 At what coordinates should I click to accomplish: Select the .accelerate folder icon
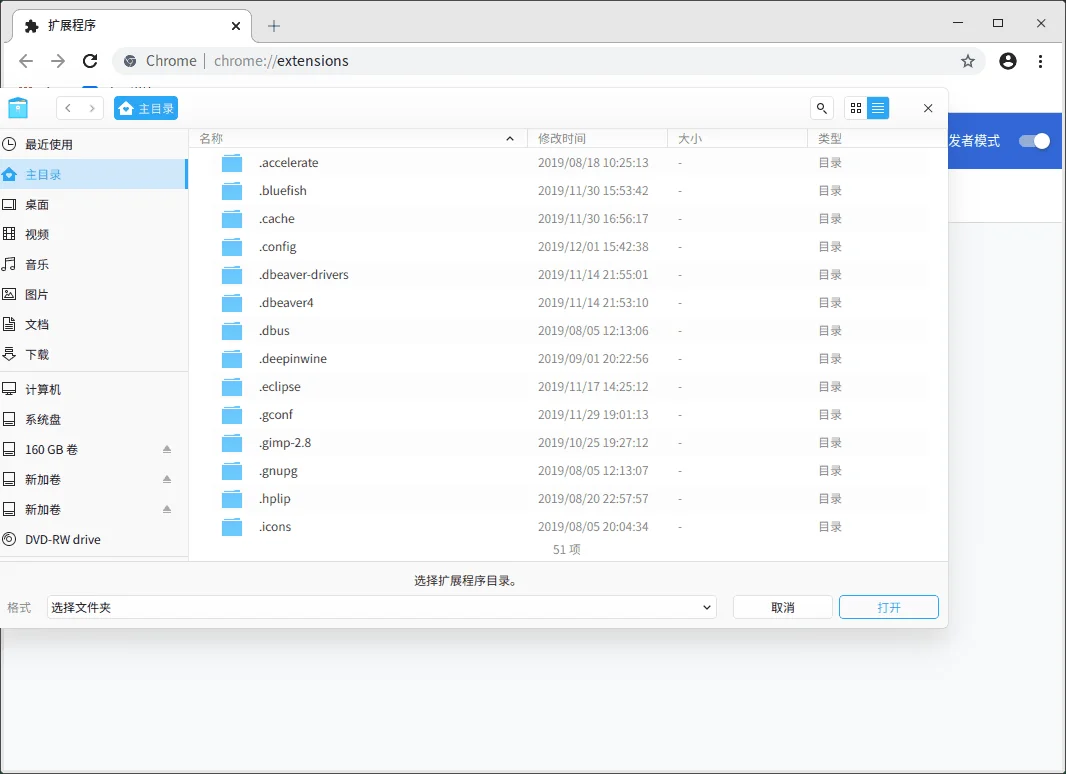tap(232, 163)
